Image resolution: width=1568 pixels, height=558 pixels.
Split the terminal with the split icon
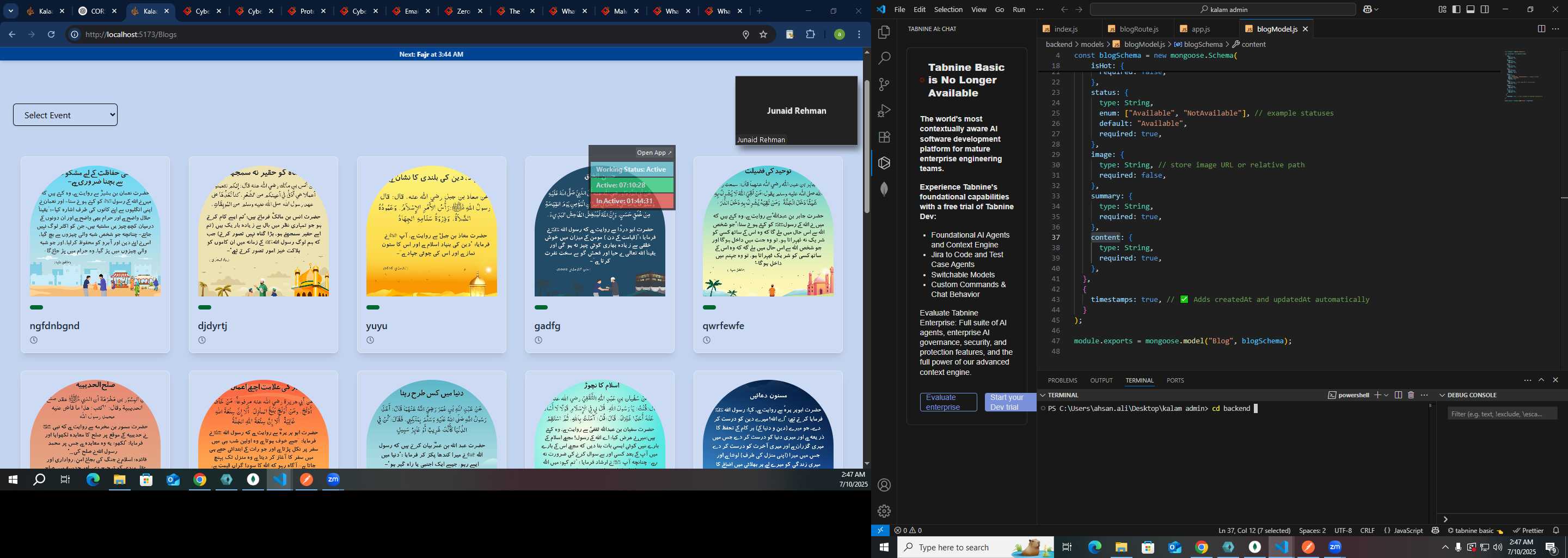click(x=1398, y=396)
